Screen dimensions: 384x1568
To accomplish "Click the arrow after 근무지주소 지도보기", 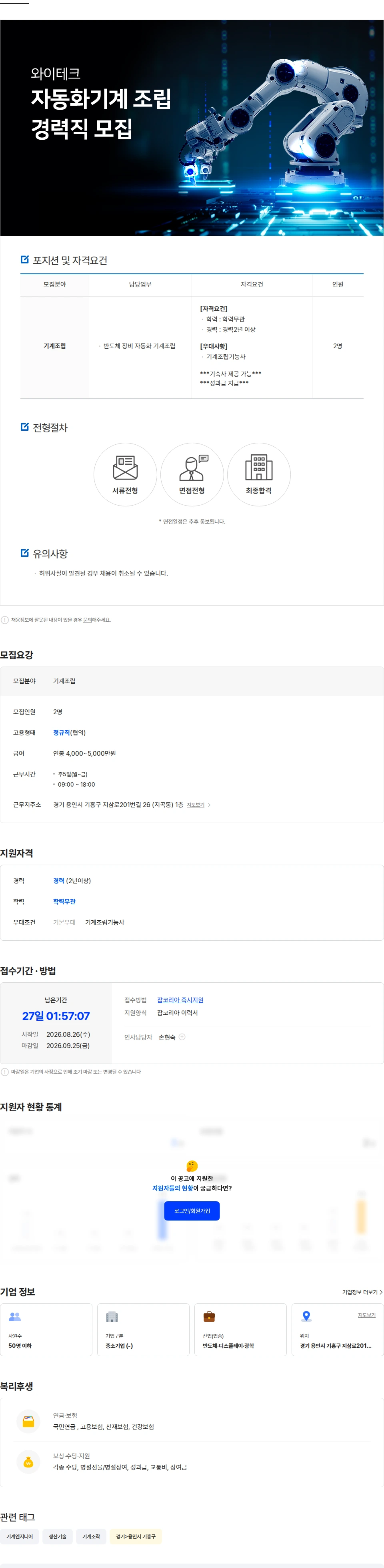I will tap(209, 805).
